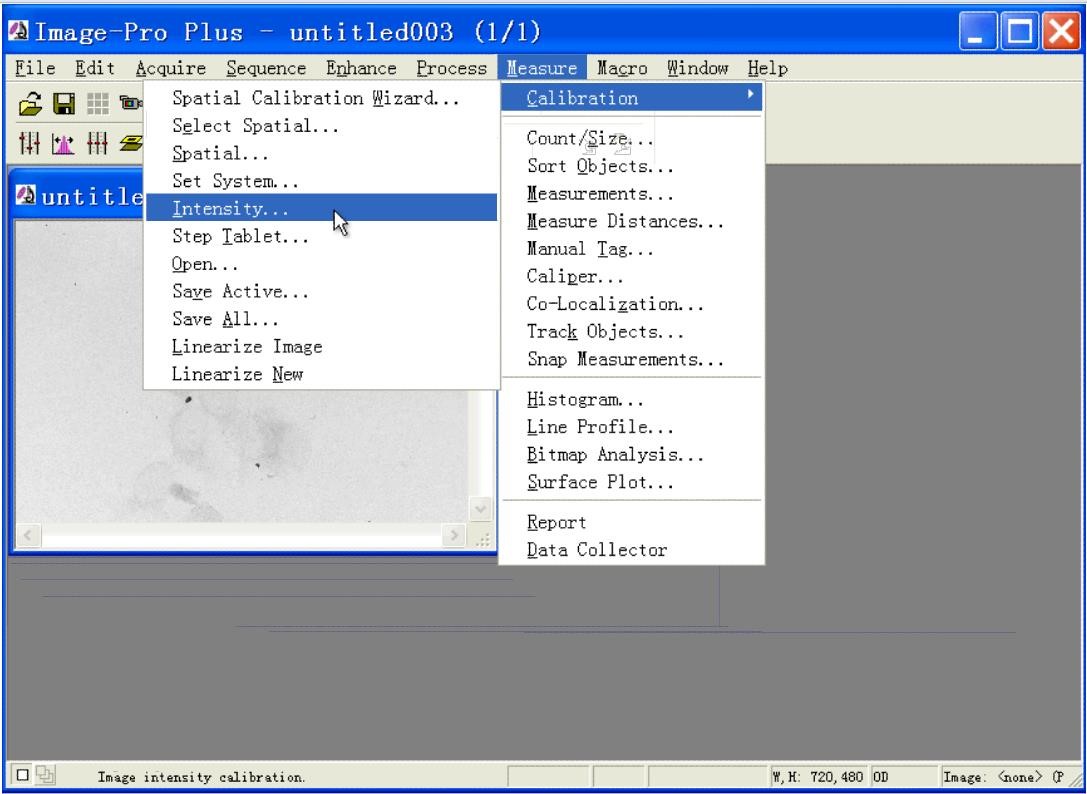Click the small square icon in status bar

[x=22, y=775]
